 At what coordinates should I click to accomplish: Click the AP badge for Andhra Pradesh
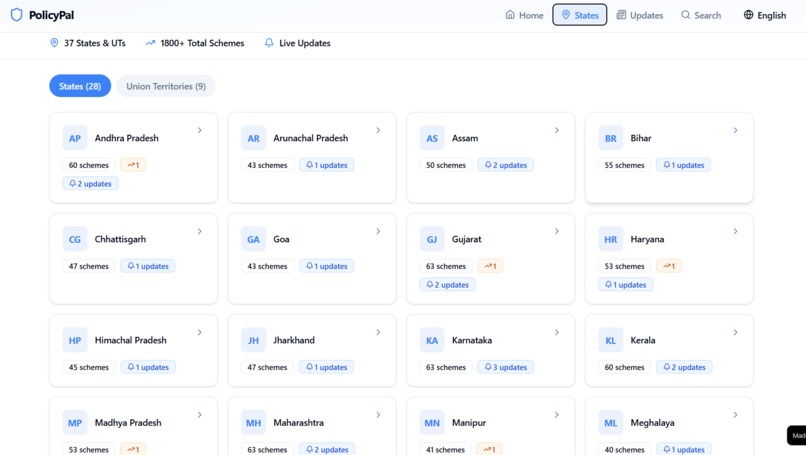coord(75,138)
